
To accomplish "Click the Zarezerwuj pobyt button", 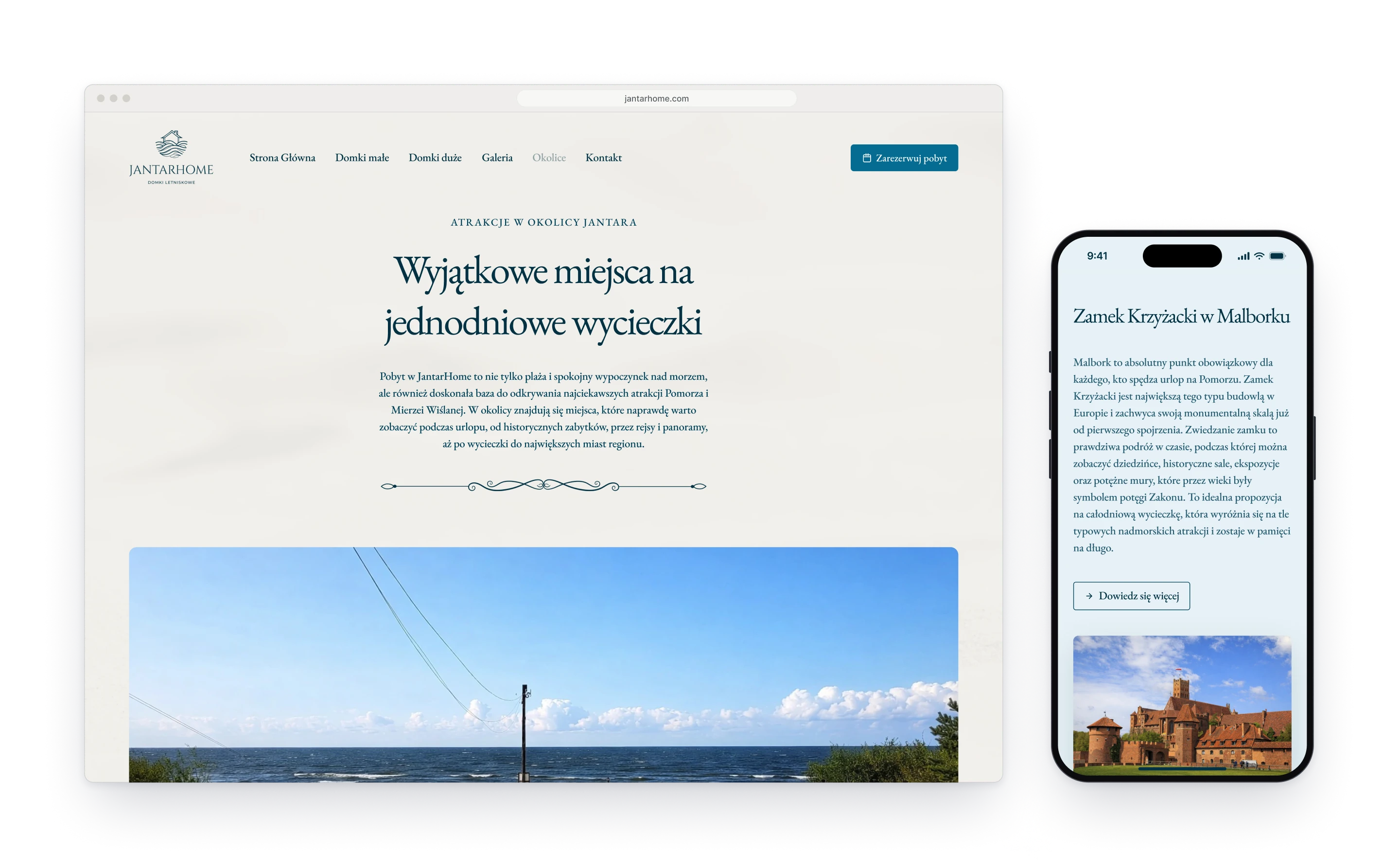I will pos(904,158).
